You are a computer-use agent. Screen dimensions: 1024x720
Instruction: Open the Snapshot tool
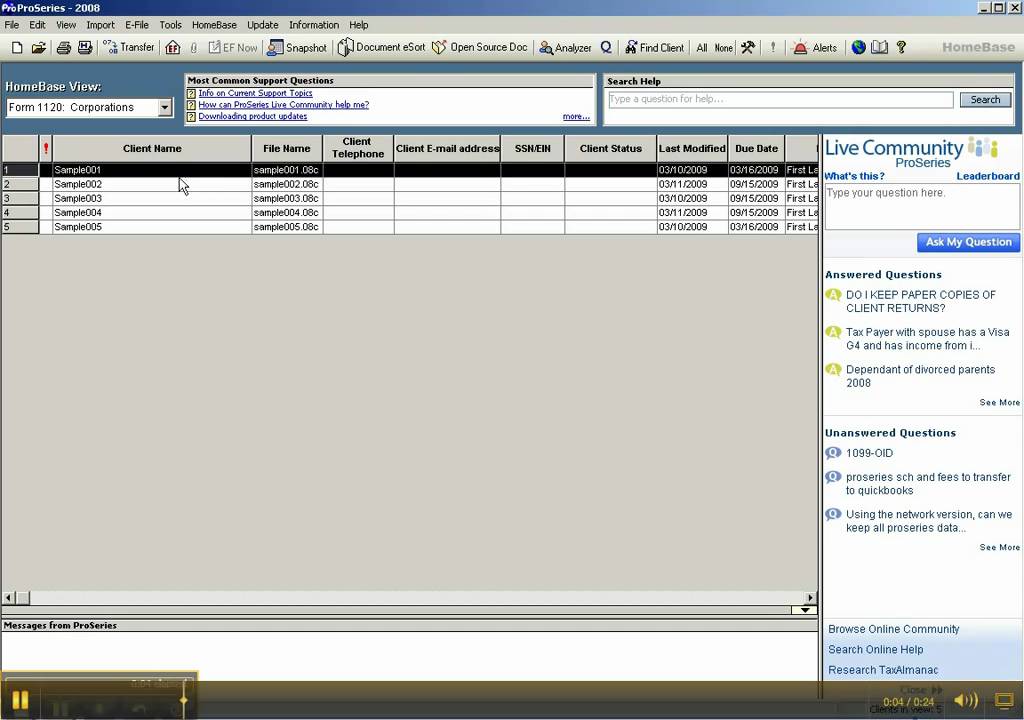tap(297, 47)
